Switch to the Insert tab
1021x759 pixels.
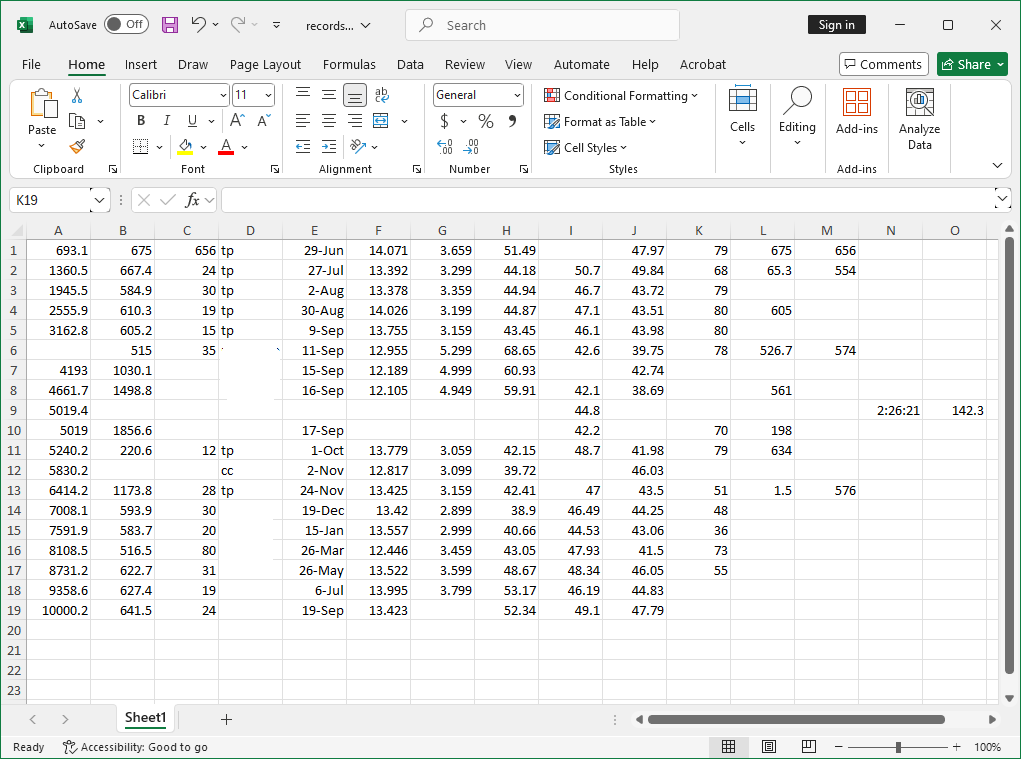141,64
